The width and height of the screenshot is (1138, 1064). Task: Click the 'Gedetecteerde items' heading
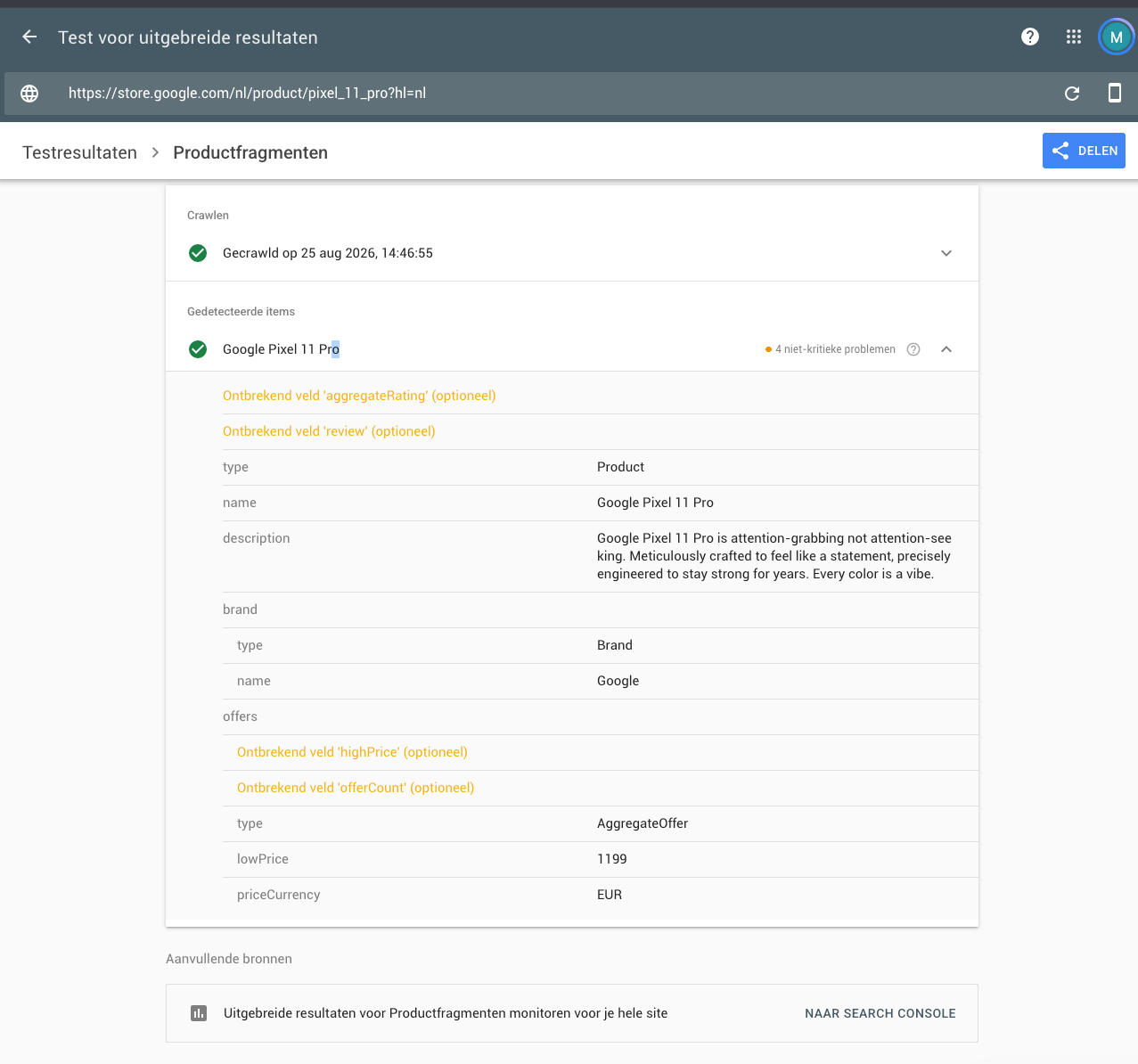click(241, 312)
